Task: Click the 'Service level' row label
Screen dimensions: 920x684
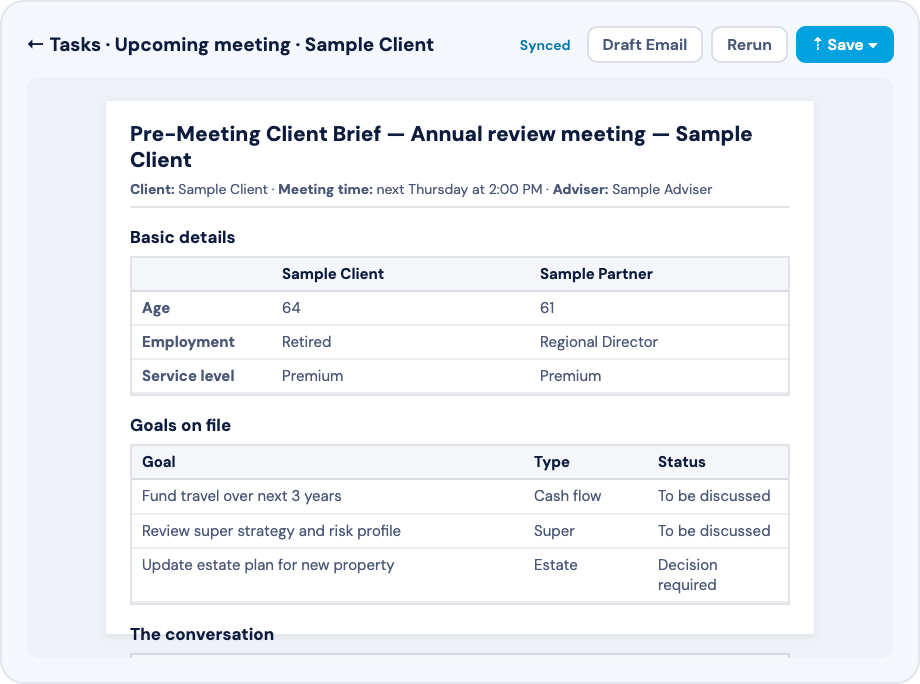Action: point(188,376)
